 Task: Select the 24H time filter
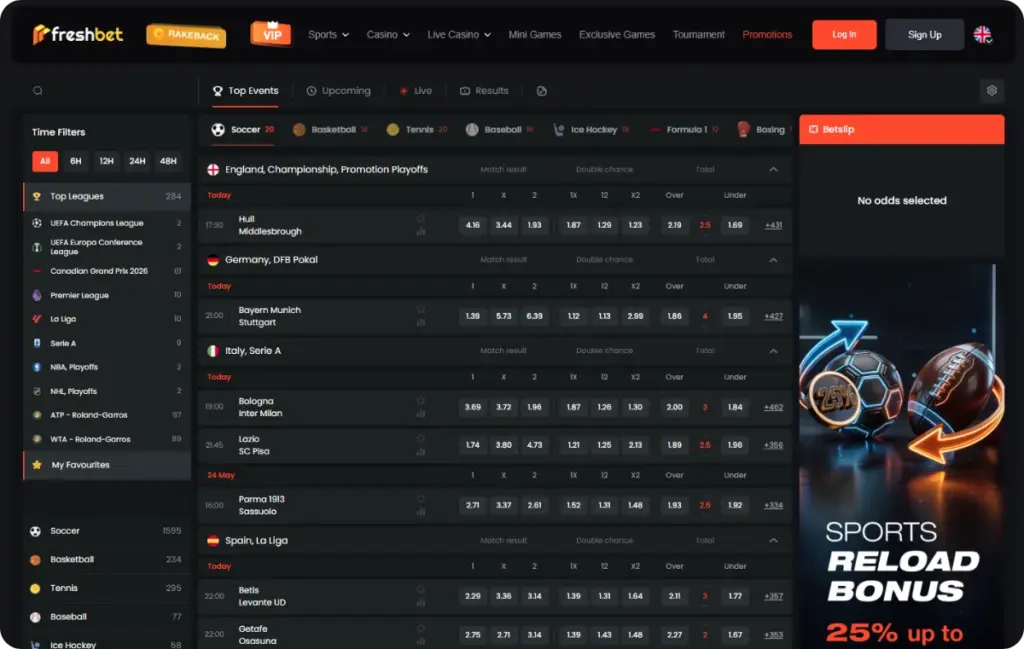137,161
